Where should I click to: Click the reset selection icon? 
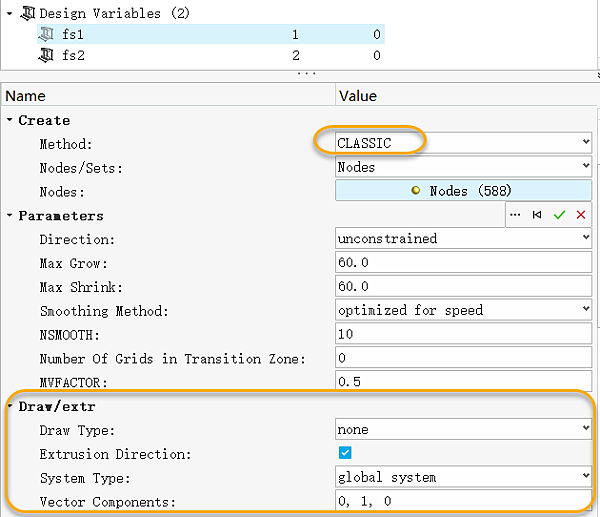[x=537, y=215]
